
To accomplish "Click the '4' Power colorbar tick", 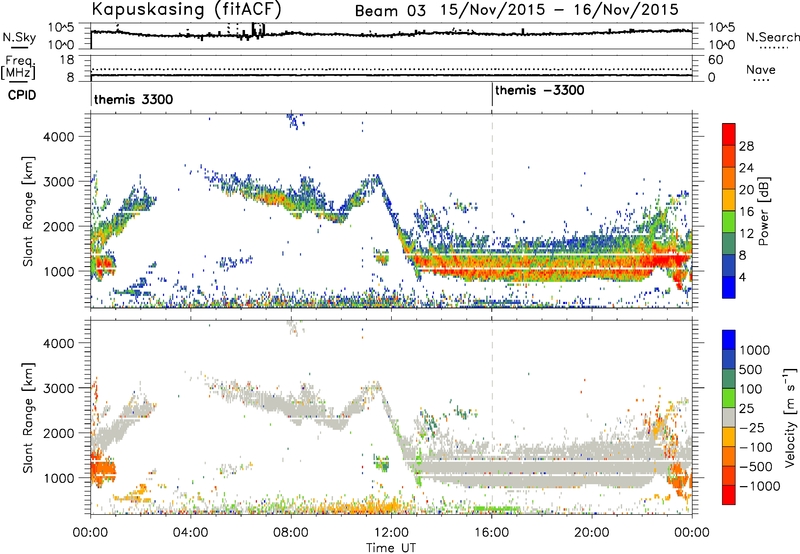I will (742, 277).
